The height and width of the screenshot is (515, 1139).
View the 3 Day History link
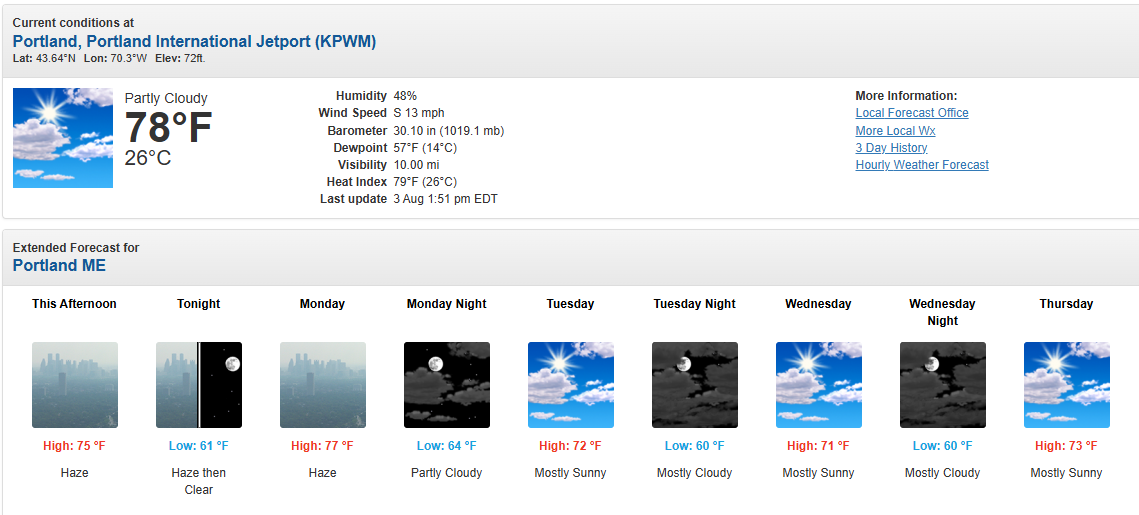[891, 147]
